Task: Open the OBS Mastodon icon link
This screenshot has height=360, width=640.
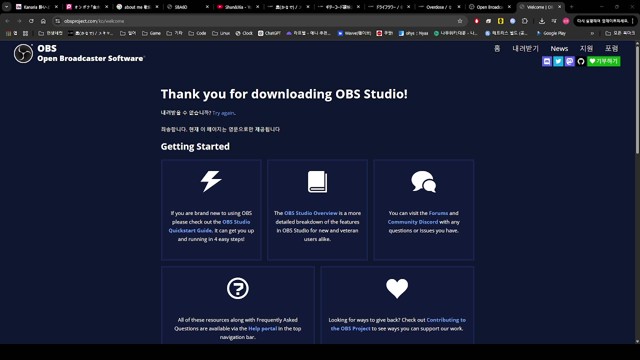Action: (x=569, y=61)
